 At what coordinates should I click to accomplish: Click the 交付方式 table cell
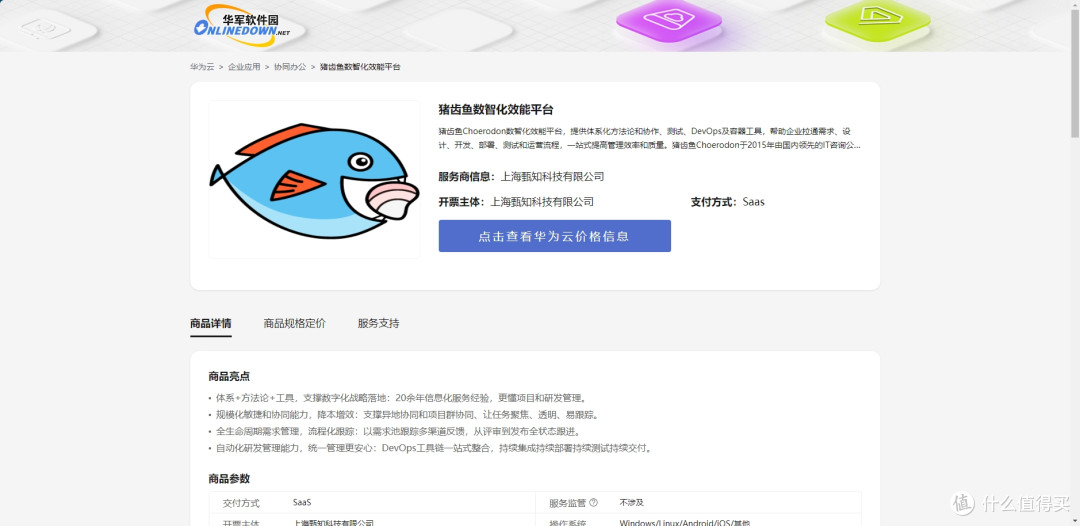coord(241,503)
